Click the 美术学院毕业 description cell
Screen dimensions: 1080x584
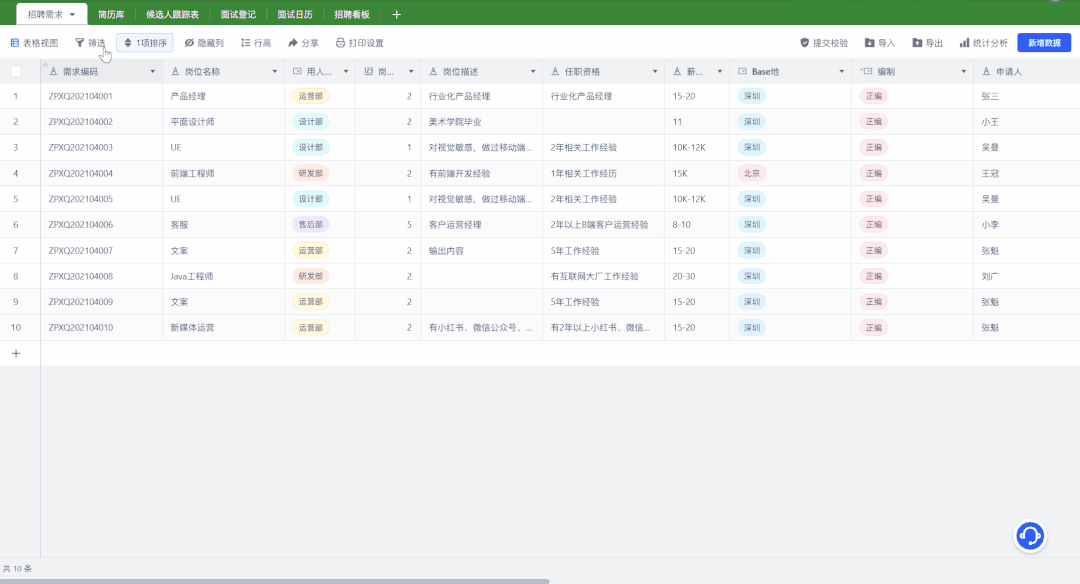click(x=481, y=122)
